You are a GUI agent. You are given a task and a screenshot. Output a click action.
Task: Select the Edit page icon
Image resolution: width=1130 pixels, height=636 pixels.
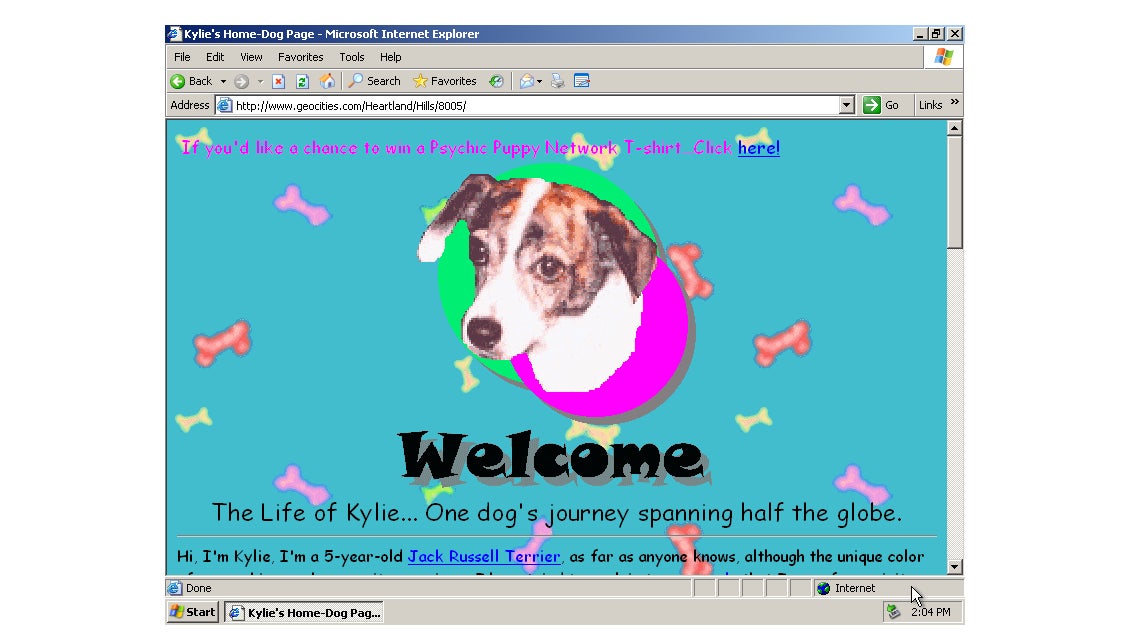[582, 81]
